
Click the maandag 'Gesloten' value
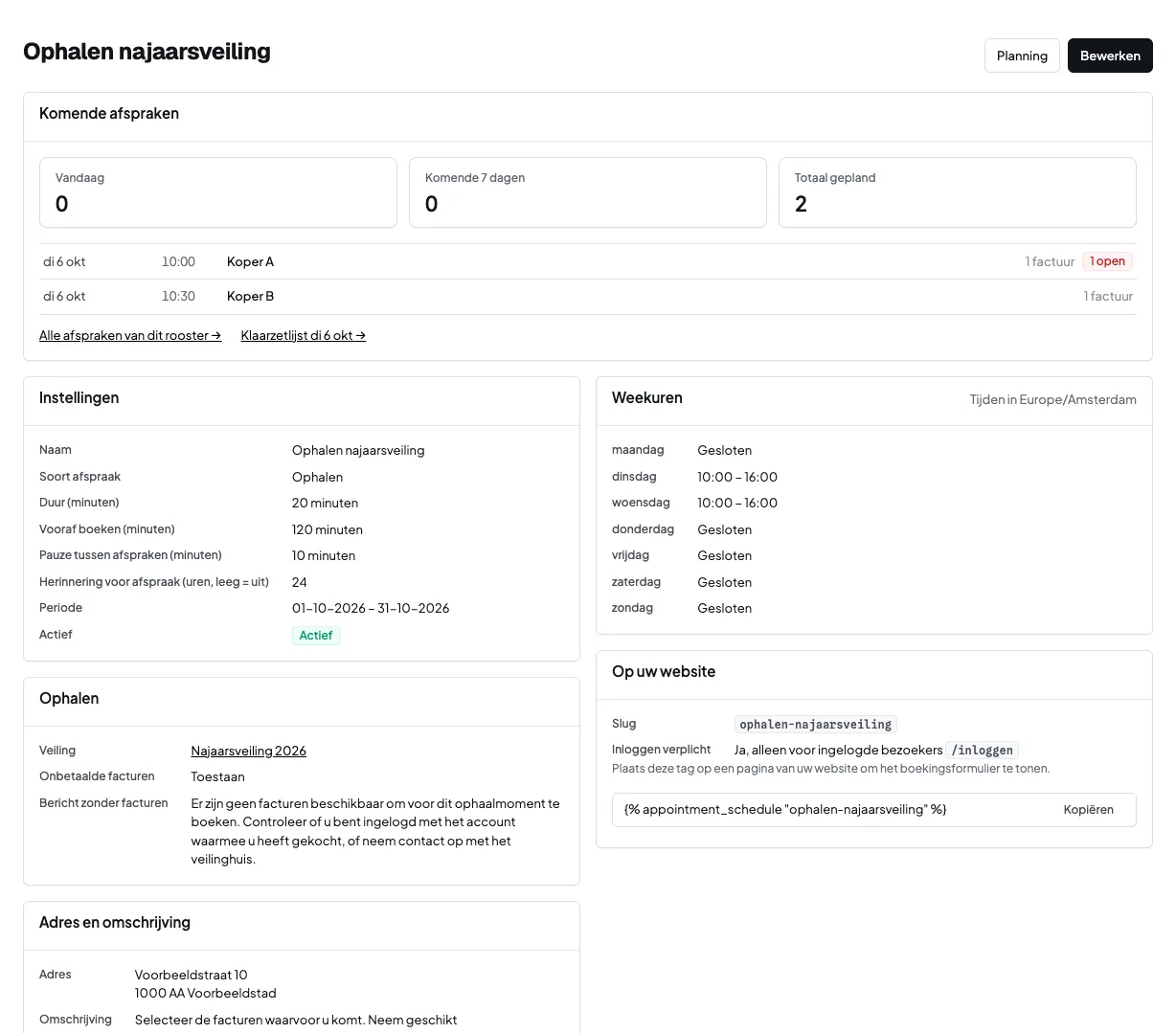[x=725, y=451]
